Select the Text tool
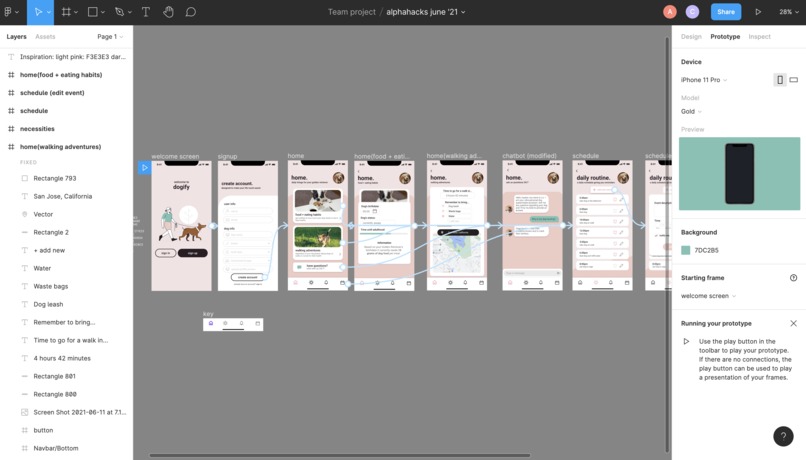The height and width of the screenshot is (460, 806). point(145,12)
